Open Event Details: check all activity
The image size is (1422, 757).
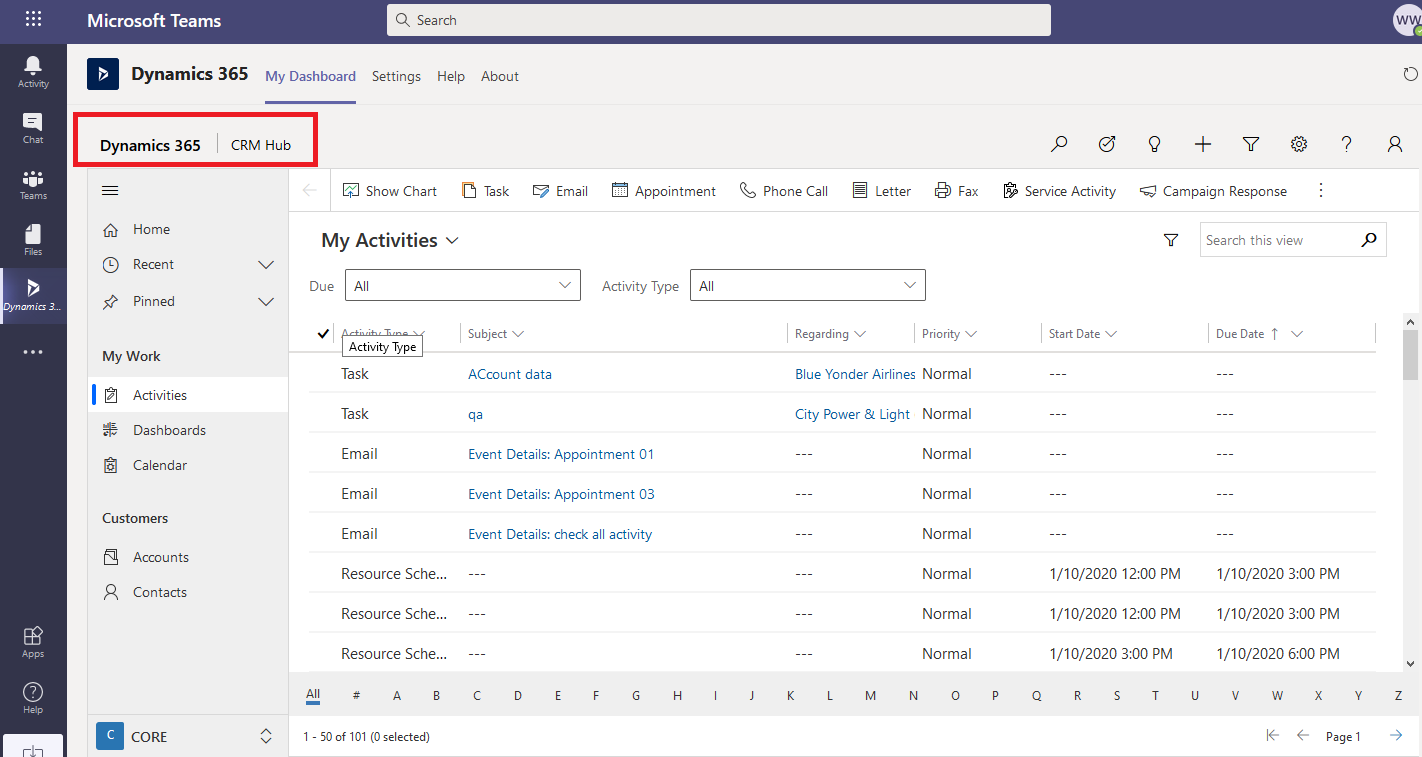(x=560, y=534)
